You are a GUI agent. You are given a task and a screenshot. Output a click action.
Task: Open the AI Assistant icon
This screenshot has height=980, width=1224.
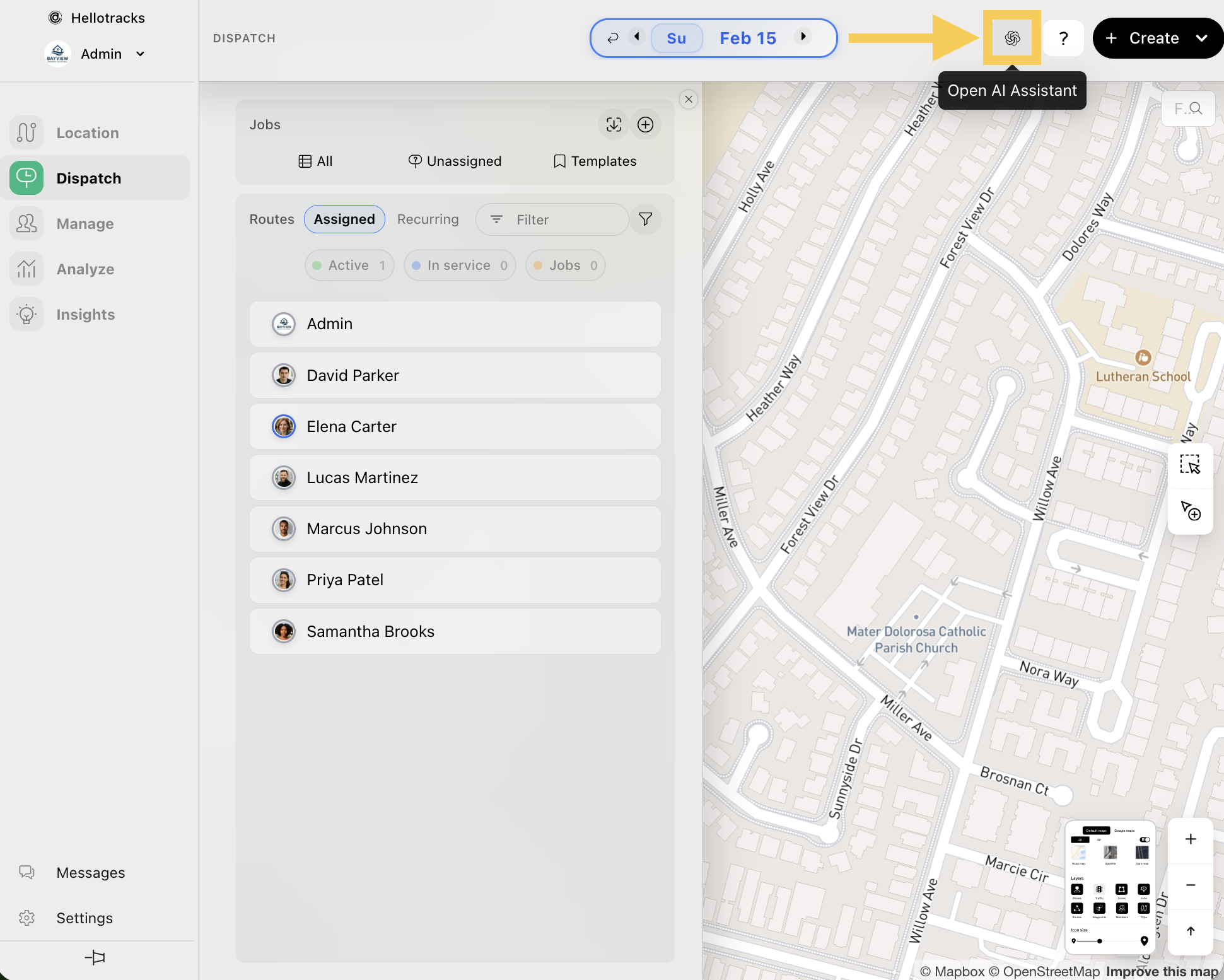point(1011,38)
